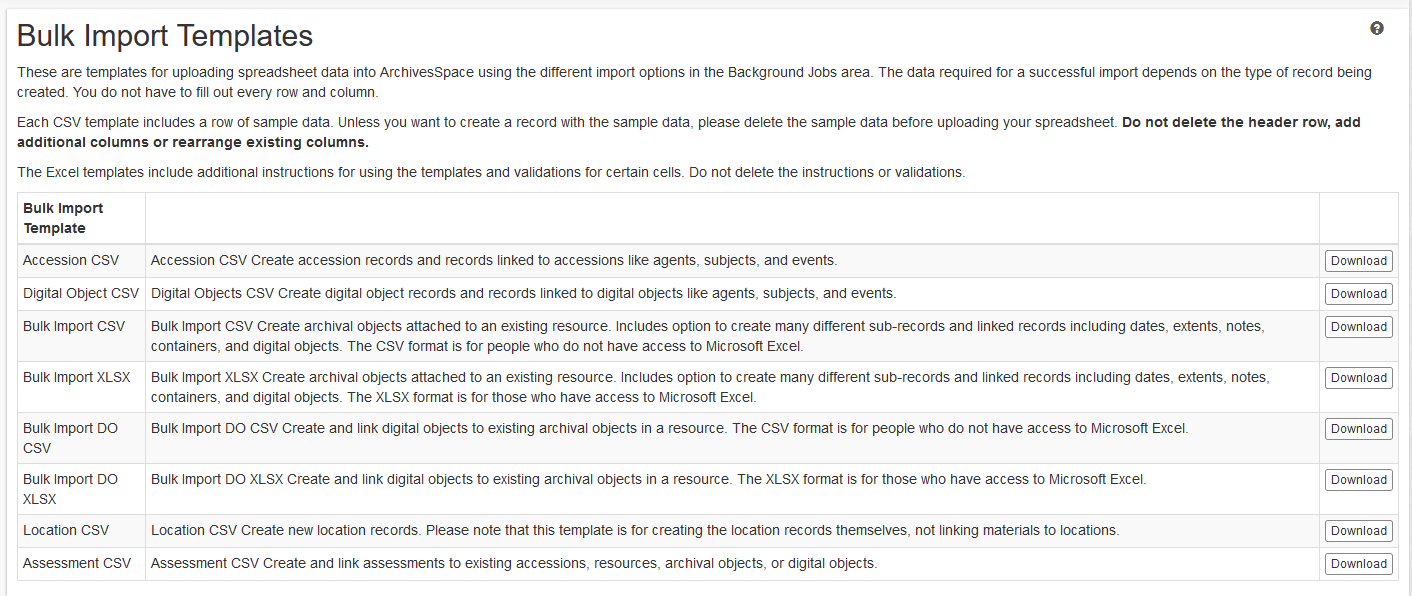Download the Location CSV template

tap(1358, 531)
